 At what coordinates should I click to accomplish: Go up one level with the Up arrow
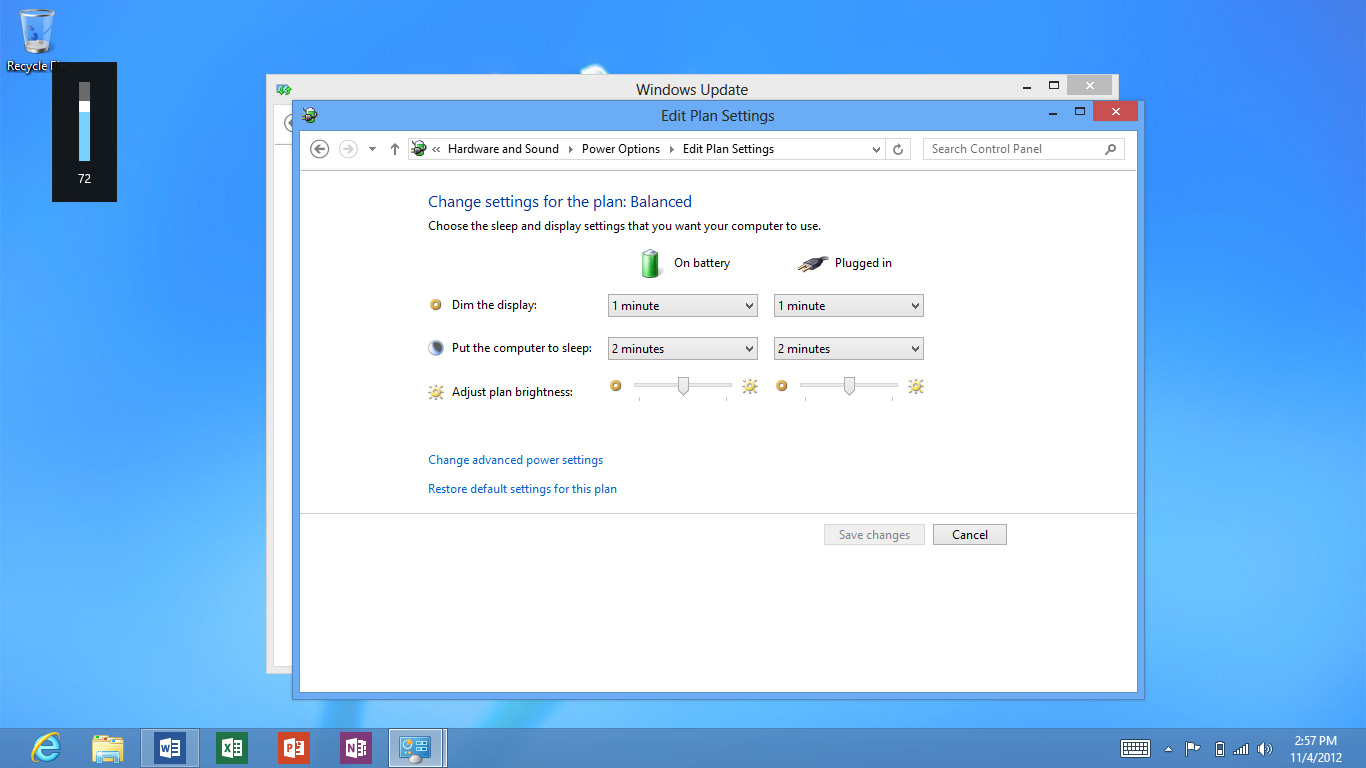[x=395, y=149]
